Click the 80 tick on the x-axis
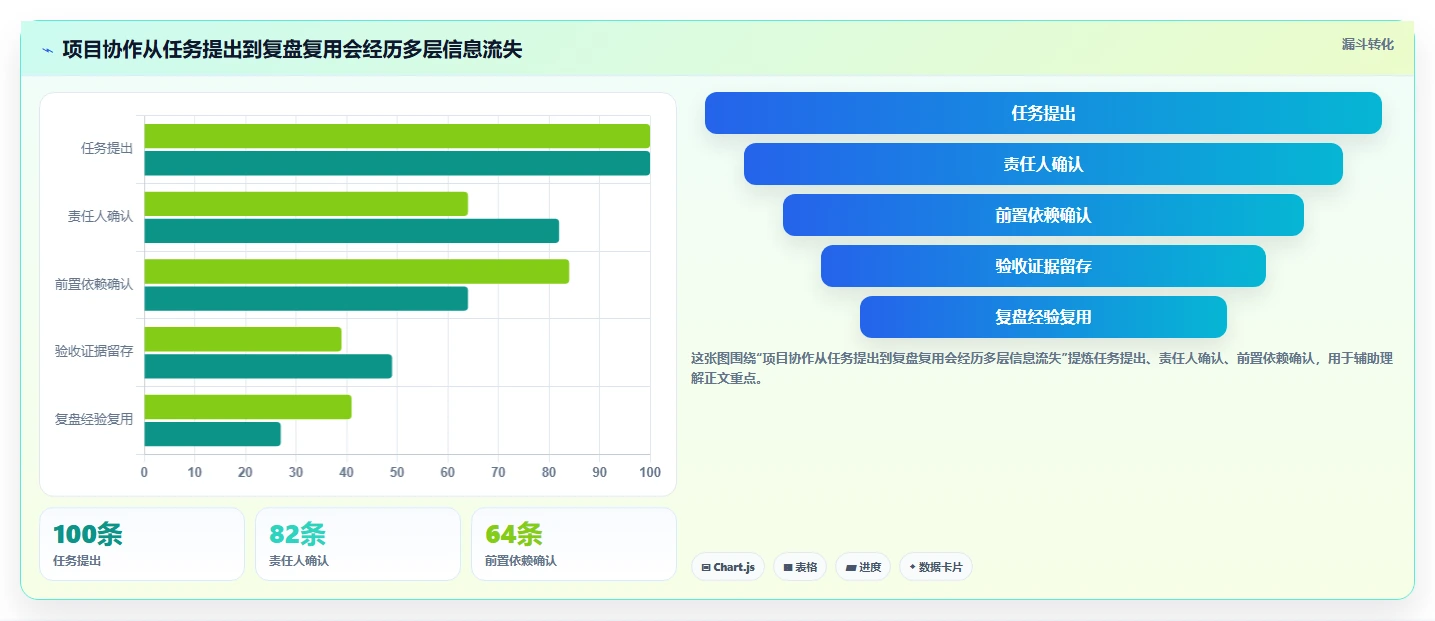Viewport: 1435px width, 621px height. pyautogui.click(x=549, y=472)
